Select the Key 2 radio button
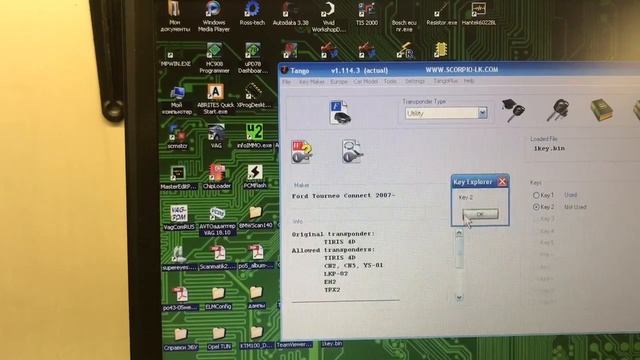The width and height of the screenshot is (640, 360). (x=536, y=207)
